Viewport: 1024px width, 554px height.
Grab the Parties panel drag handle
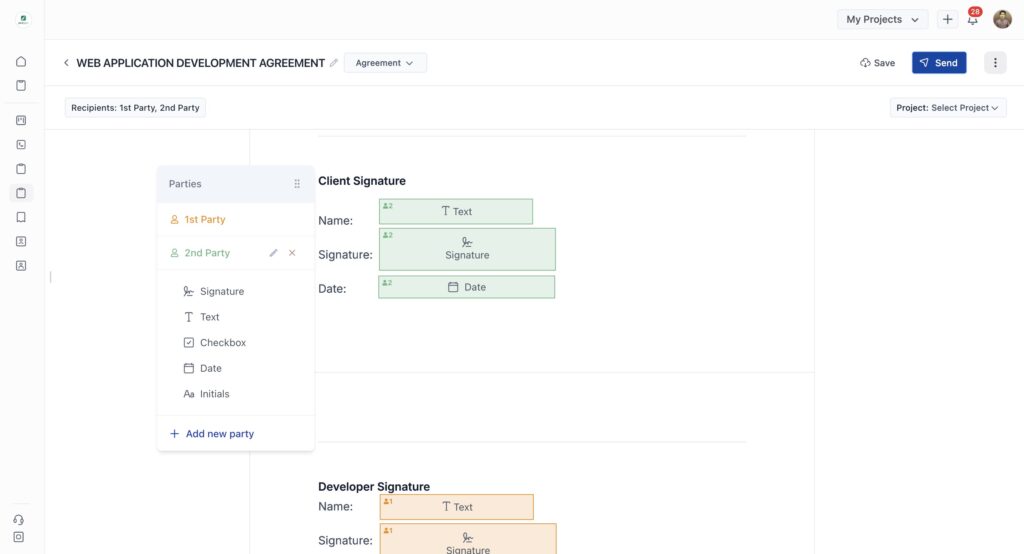[x=297, y=184]
